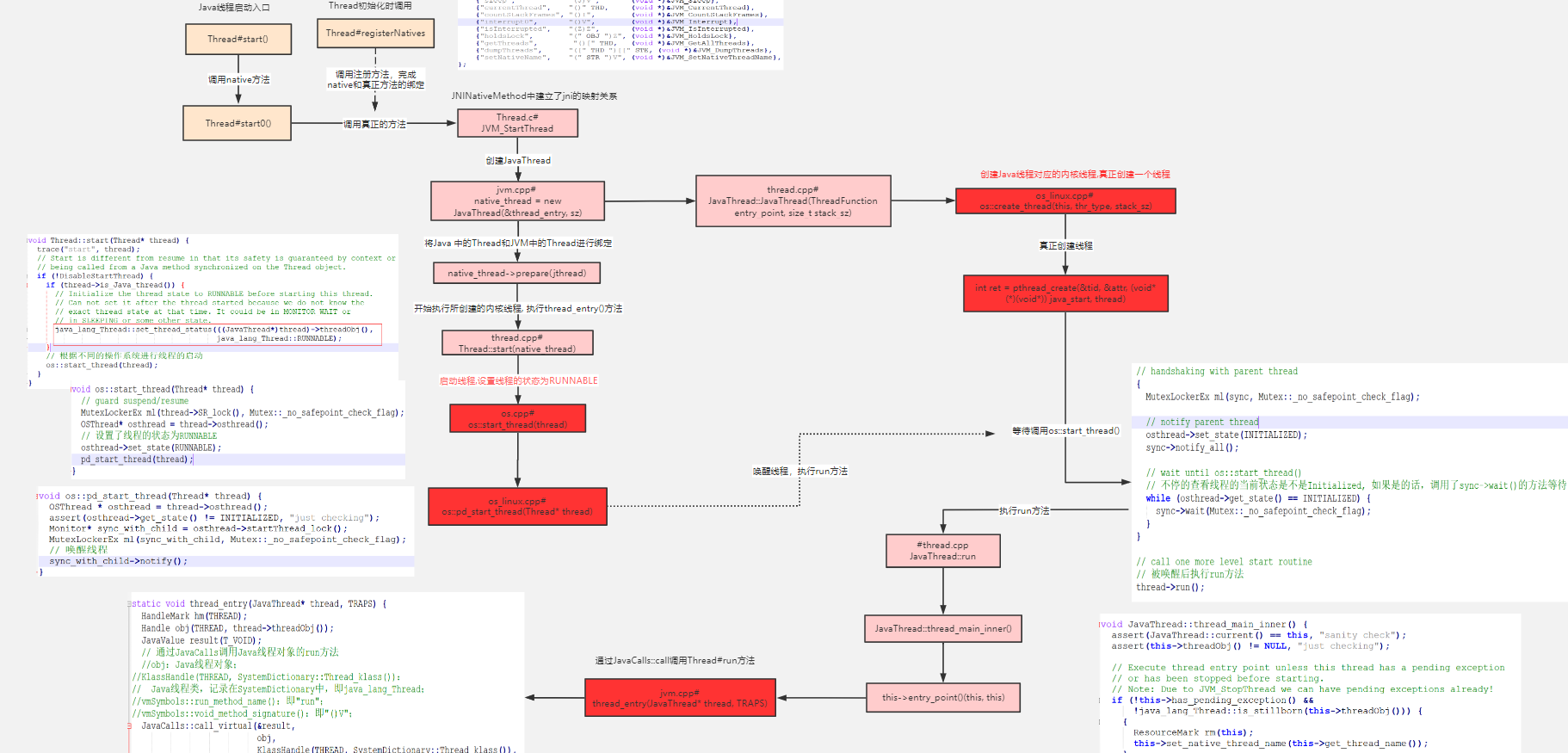Click the 'osthread->set_state(INITIALIZED);' code line

[1226, 435]
